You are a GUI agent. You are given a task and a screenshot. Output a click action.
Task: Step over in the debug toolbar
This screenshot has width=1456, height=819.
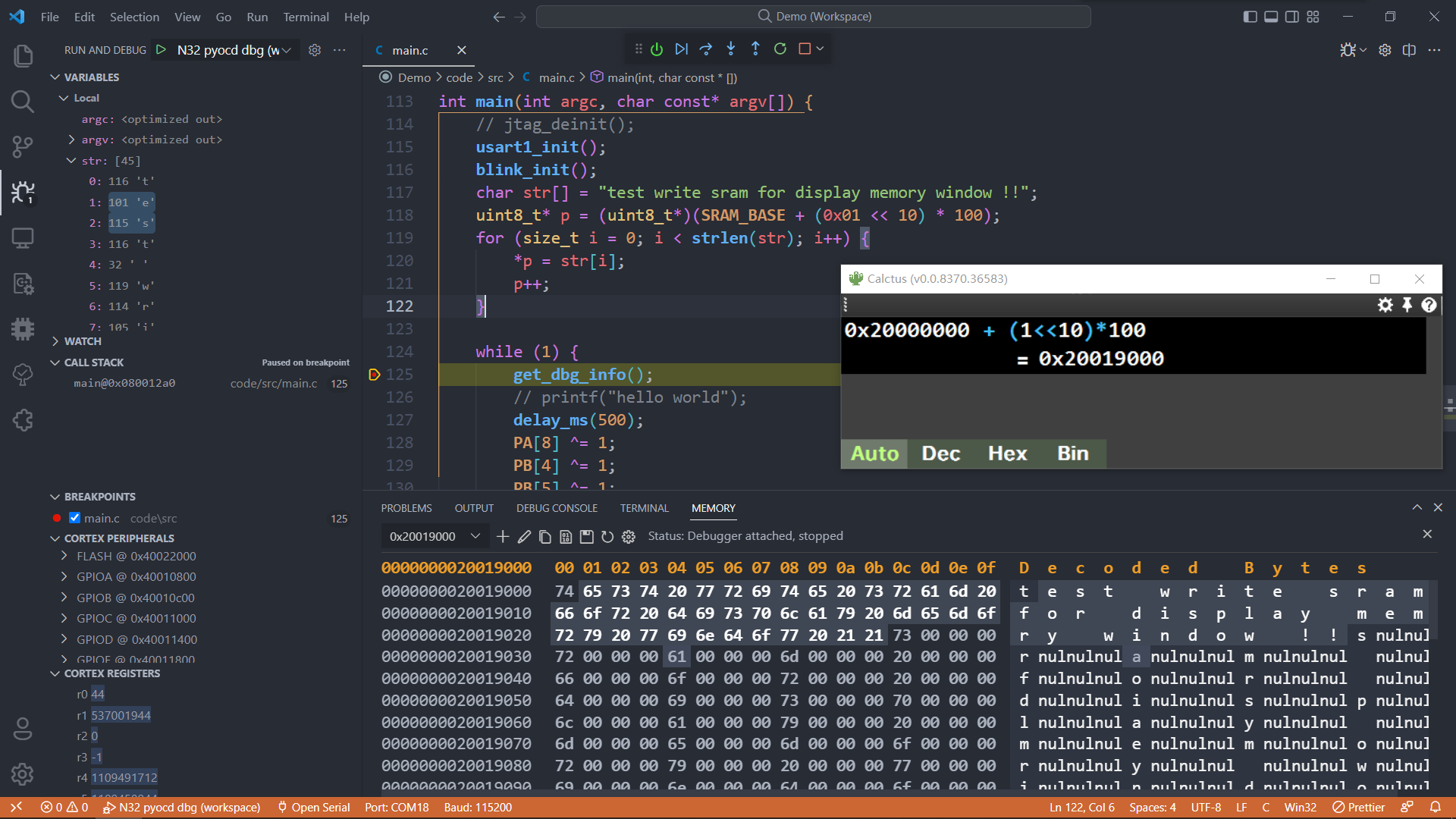coord(706,49)
